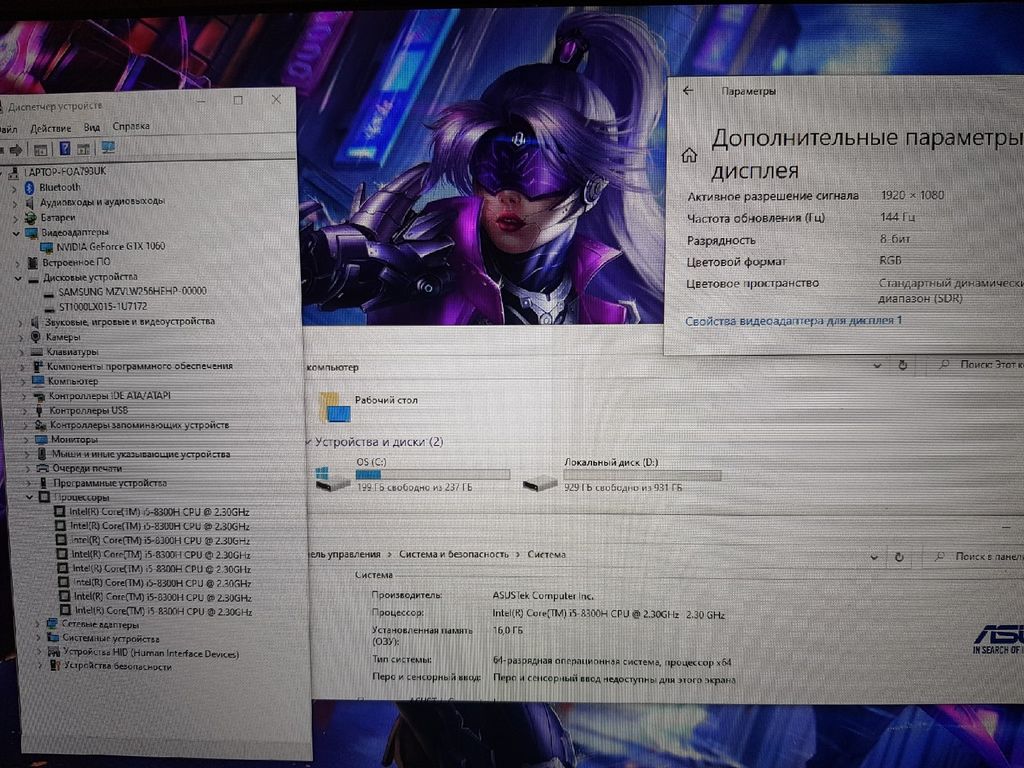The image size is (1024, 768).
Task: Collapse the Видеоадаптеры category
Action: pos(16,232)
